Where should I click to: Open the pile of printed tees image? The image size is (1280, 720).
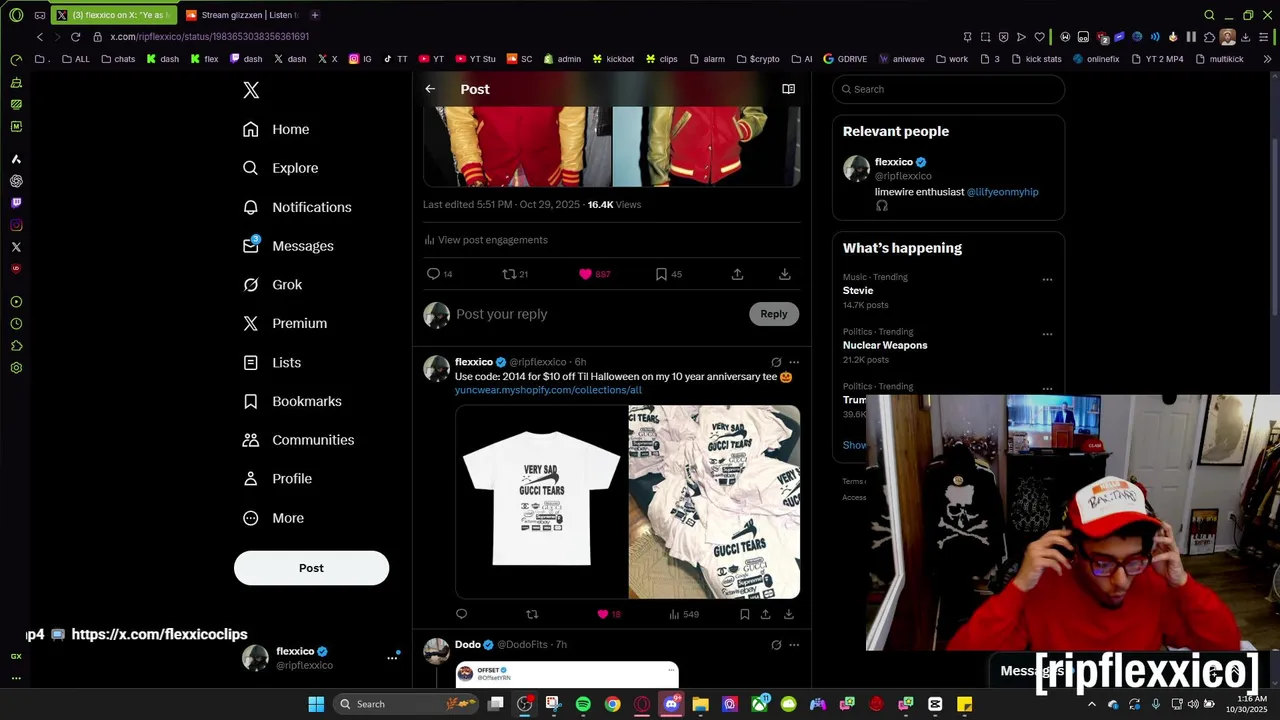click(x=714, y=502)
